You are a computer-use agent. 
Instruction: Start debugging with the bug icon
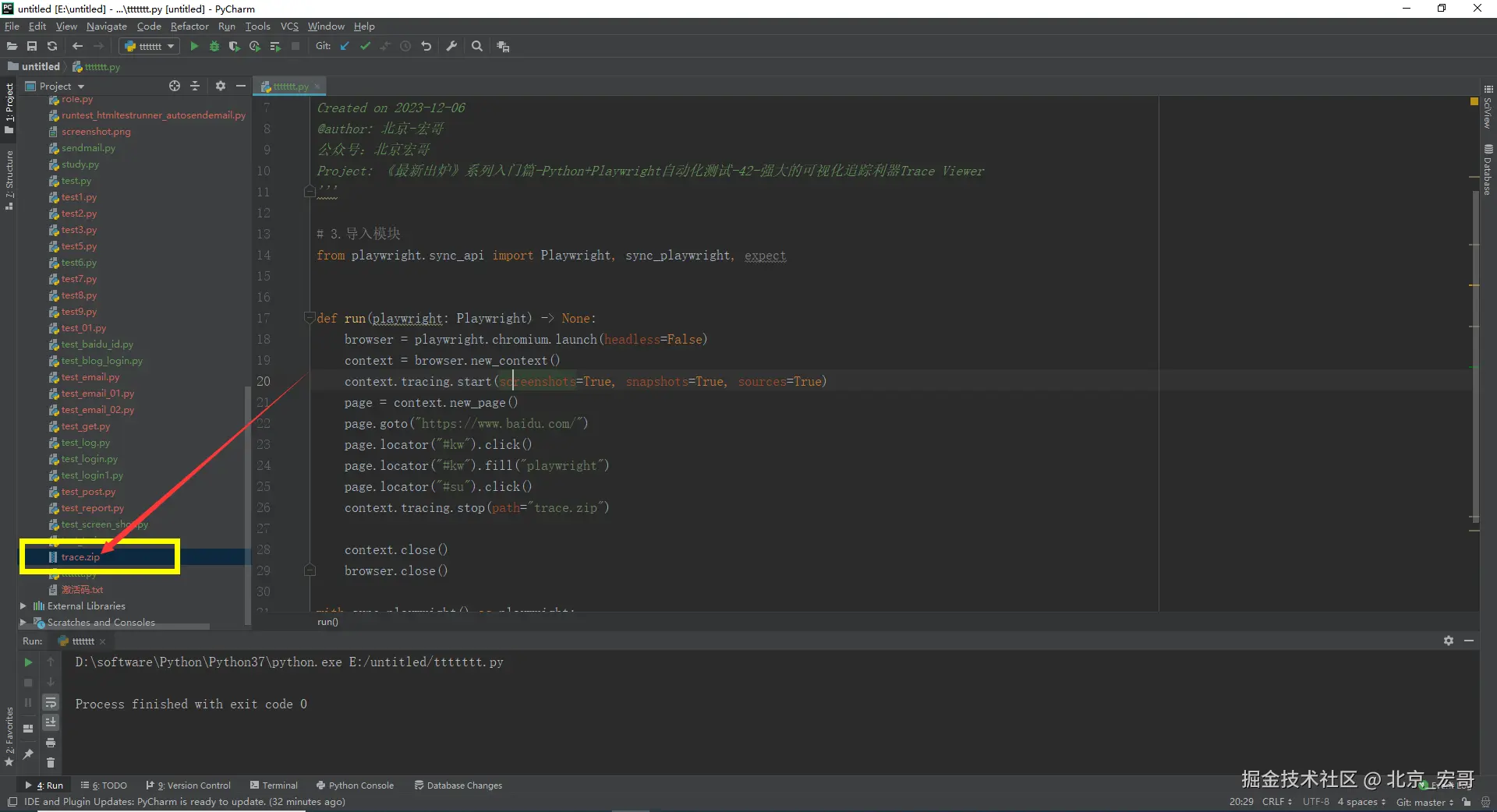[214, 47]
